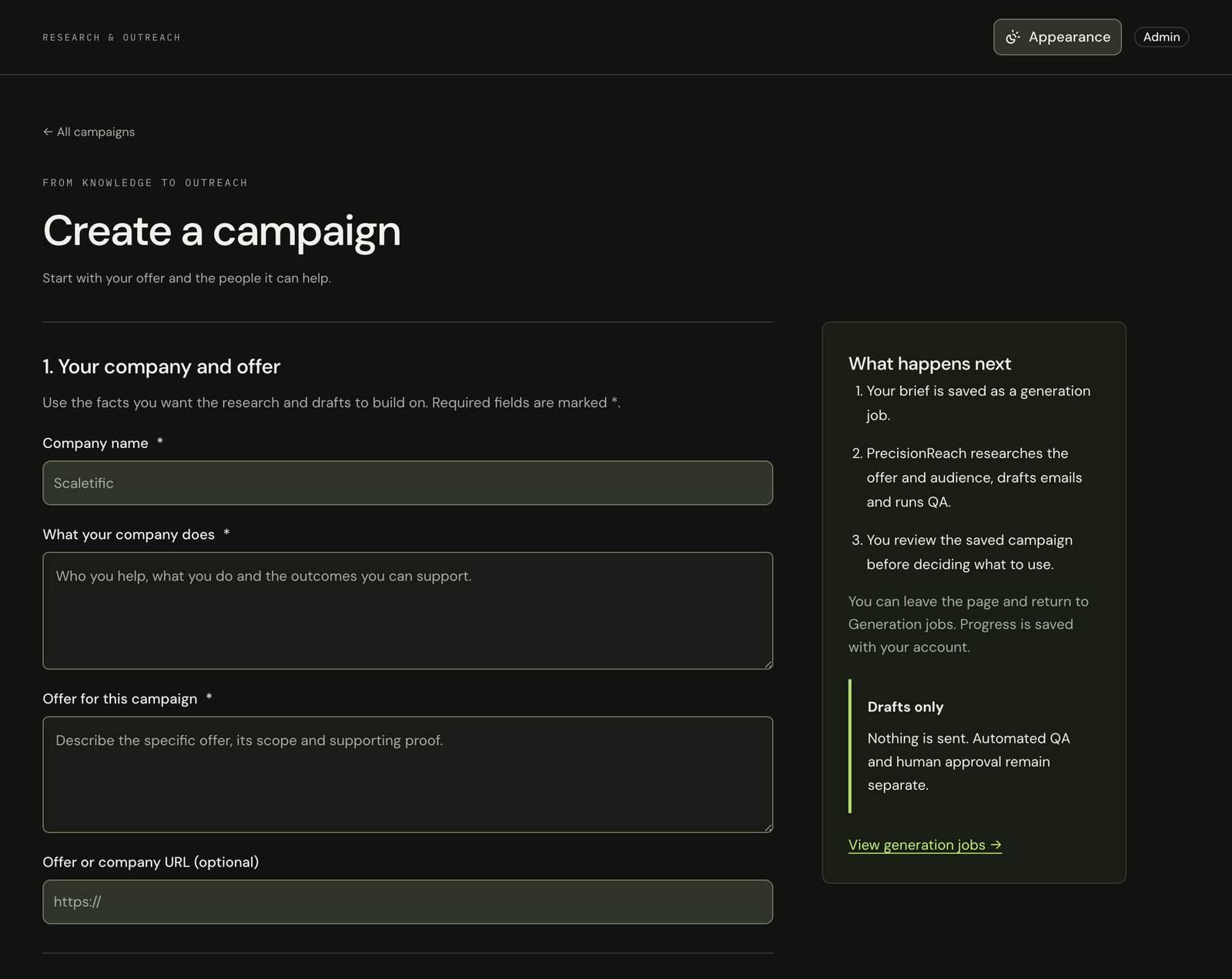
Task: Click the 'Offer or company URL (optional)' label
Action: pos(151,862)
